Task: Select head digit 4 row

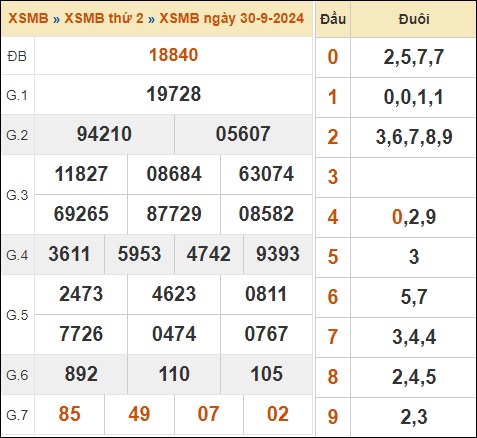Action: (396, 217)
